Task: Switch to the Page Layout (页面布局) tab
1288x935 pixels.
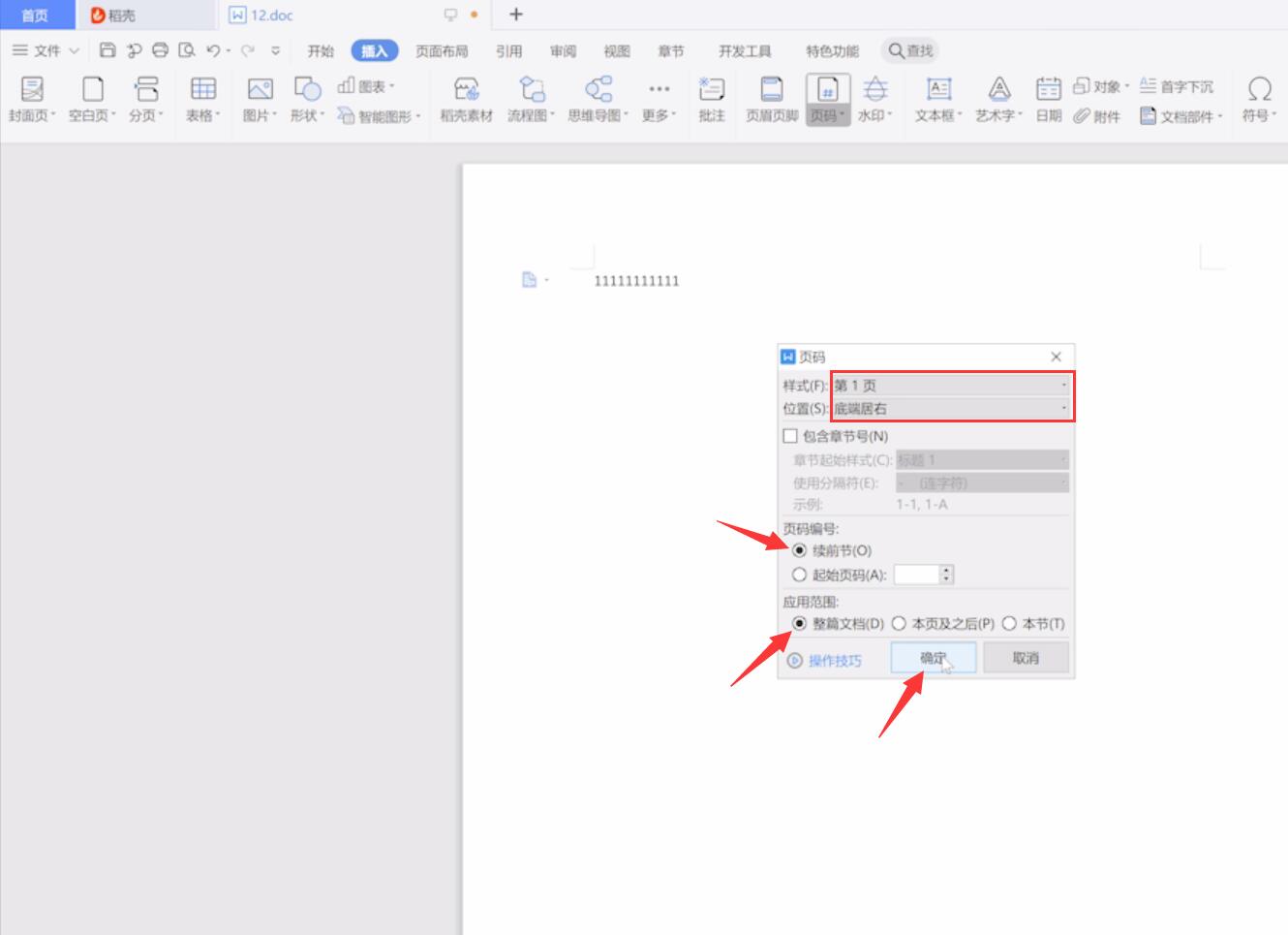Action: [x=442, y=50]
